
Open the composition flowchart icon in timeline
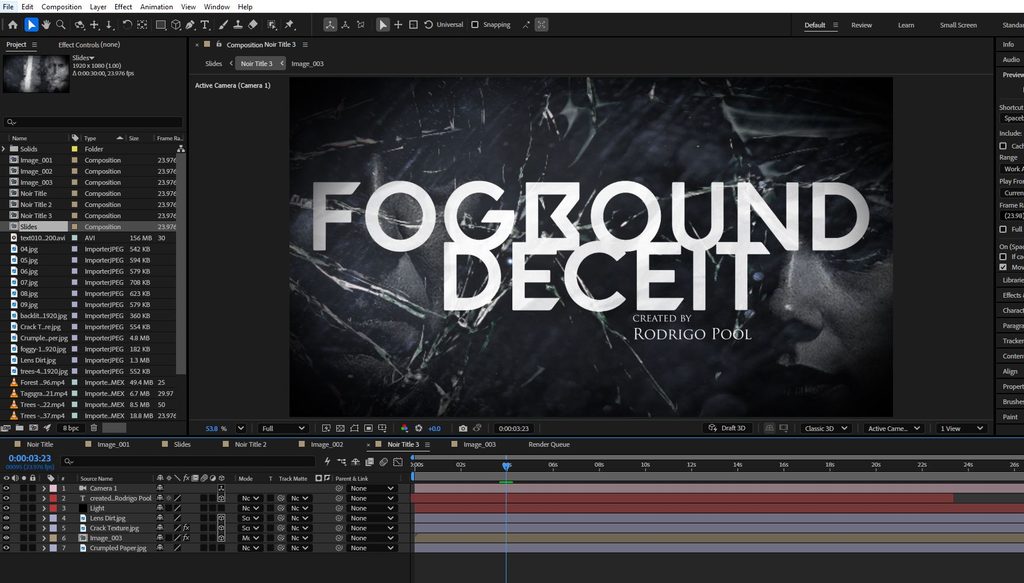[x=342, y=462]
